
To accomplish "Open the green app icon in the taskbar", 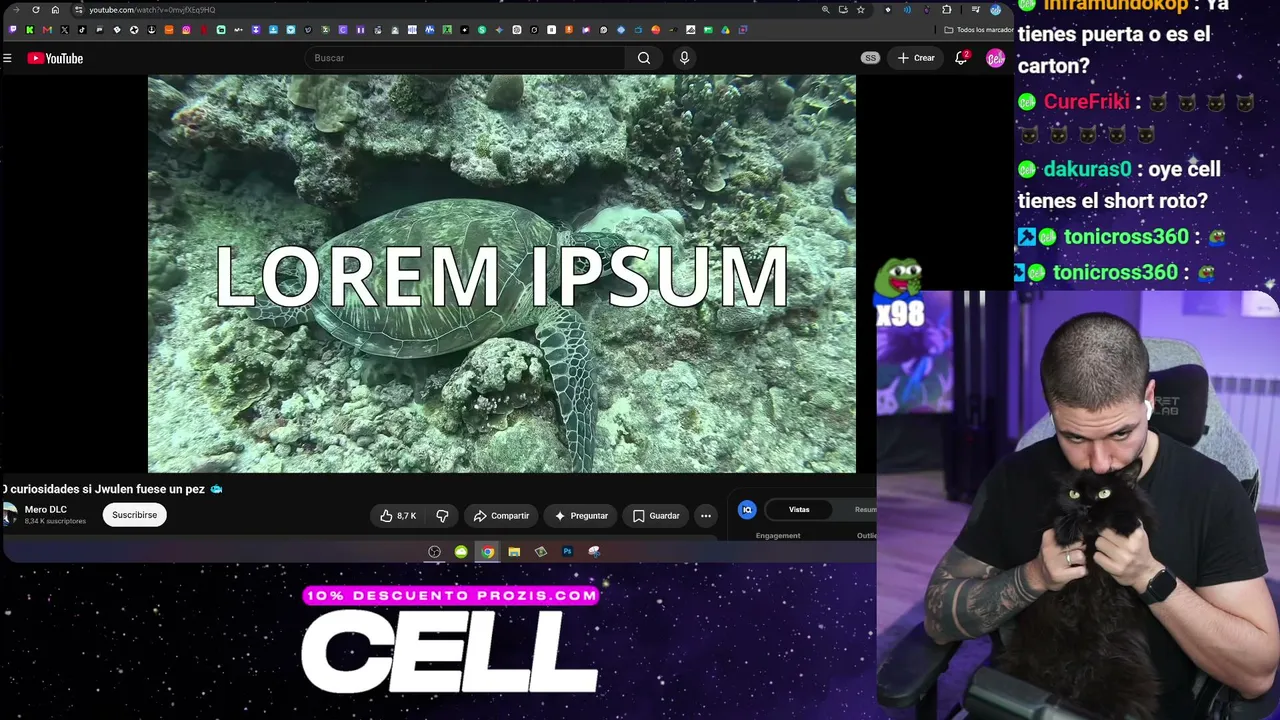I will coord(461,552).
